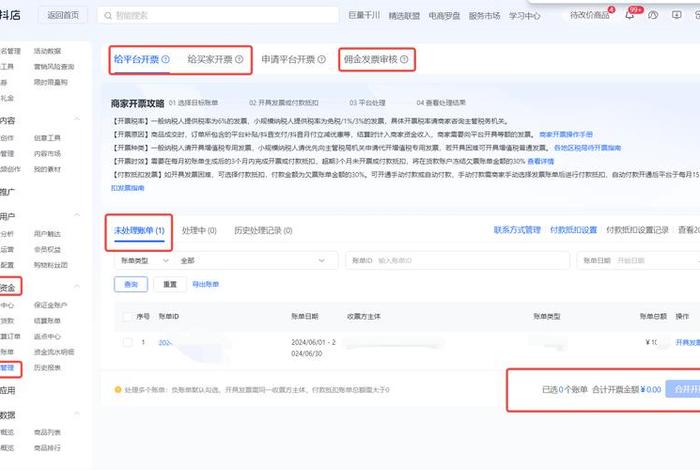Screen dimensions: 700x470
Task: Select the 处理中 (0) tab
Action: (x=199, y=230)
